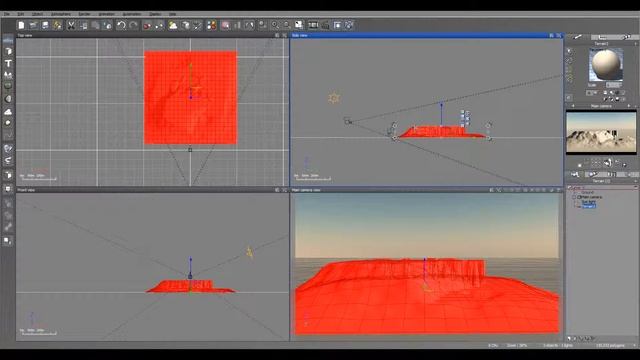Click the second-to-last icon in top toolbar

tap(337, 25)
